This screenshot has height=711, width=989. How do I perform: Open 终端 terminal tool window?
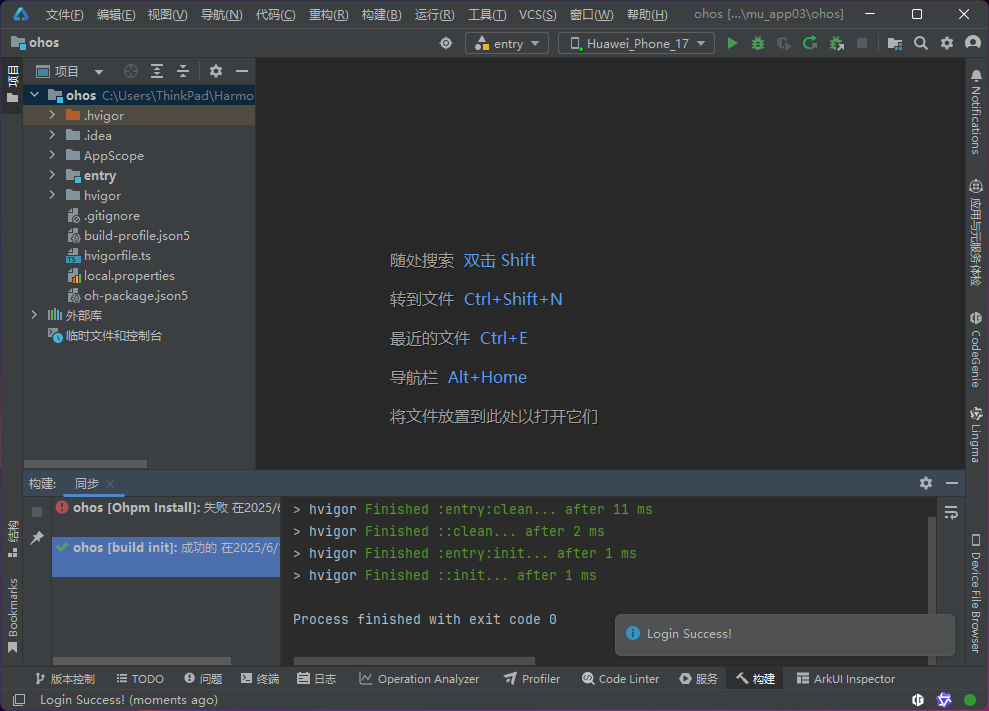click(260, 679)
